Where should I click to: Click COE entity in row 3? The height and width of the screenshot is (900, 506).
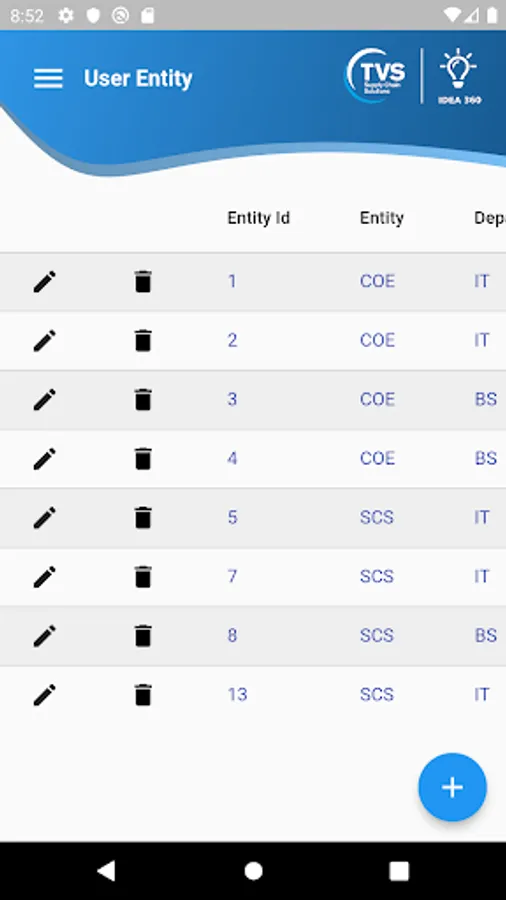click(377, 399)
